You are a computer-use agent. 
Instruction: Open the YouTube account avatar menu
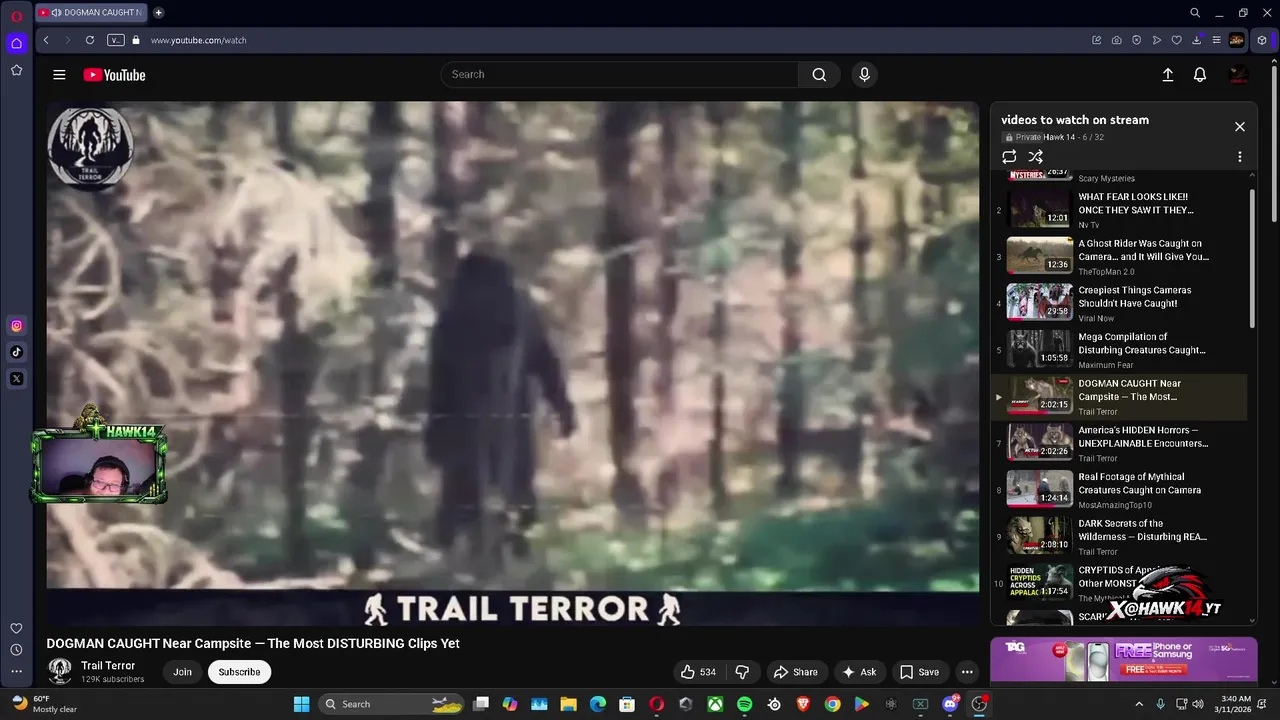(1238, 75)
